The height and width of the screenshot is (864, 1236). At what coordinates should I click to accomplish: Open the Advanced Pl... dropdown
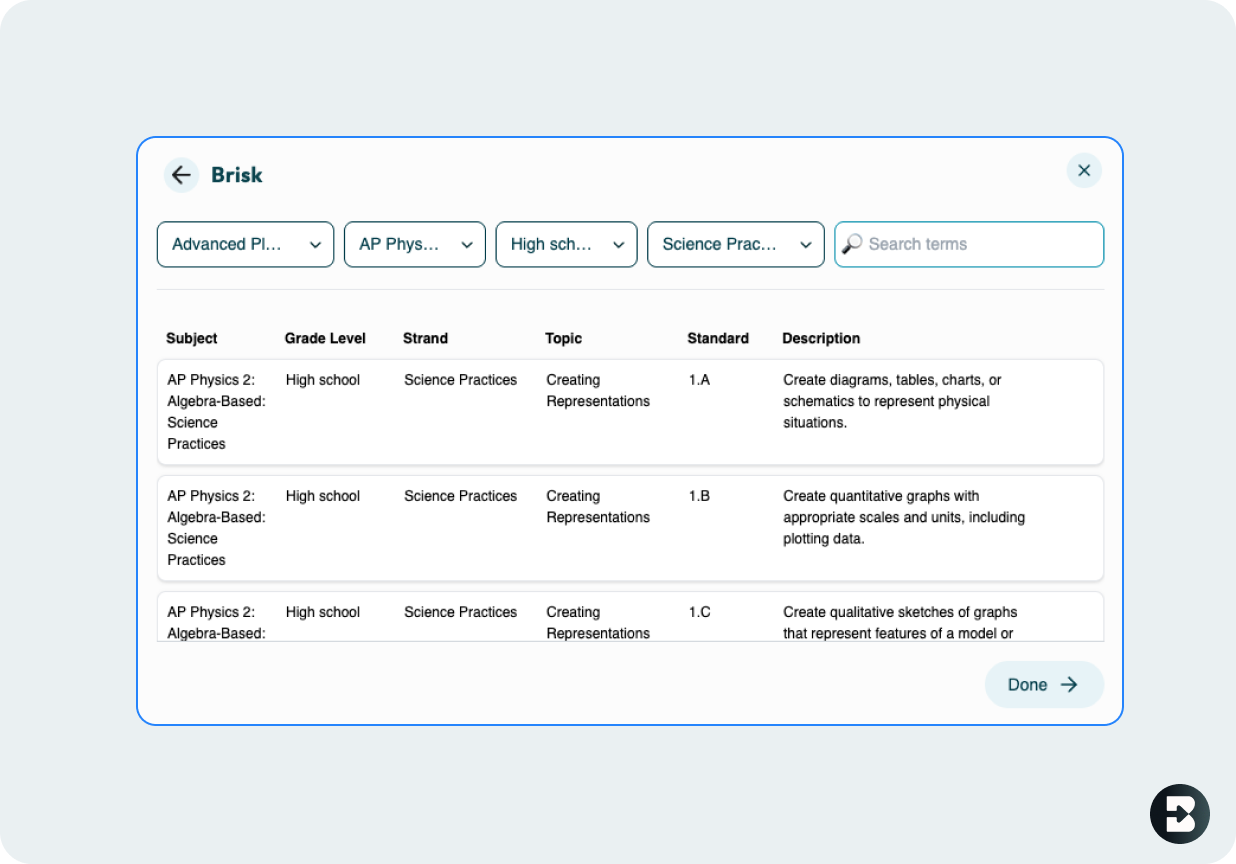[245, 244]
